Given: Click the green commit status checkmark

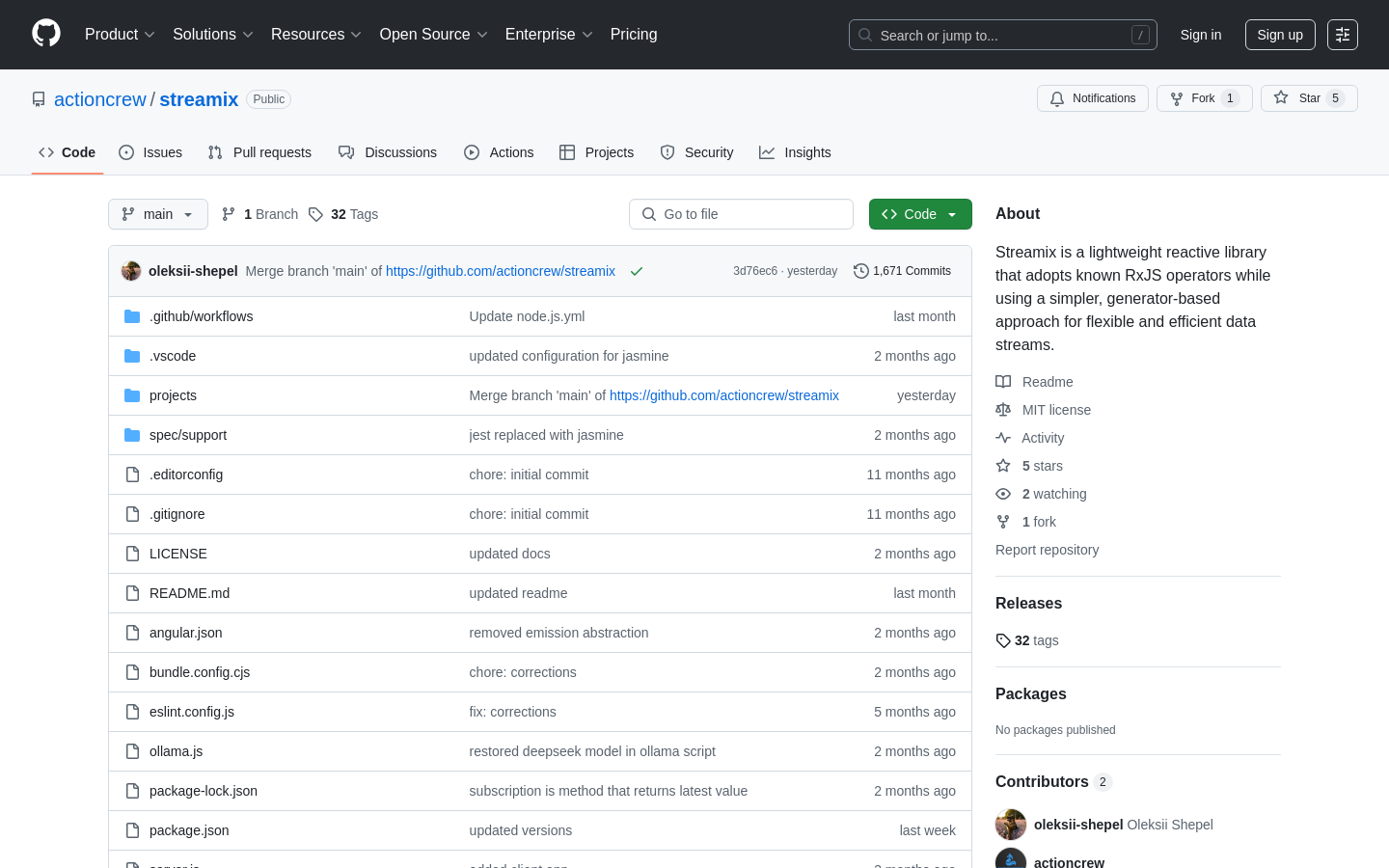Looking at the screenshot, I should click(x=637, y=271).
